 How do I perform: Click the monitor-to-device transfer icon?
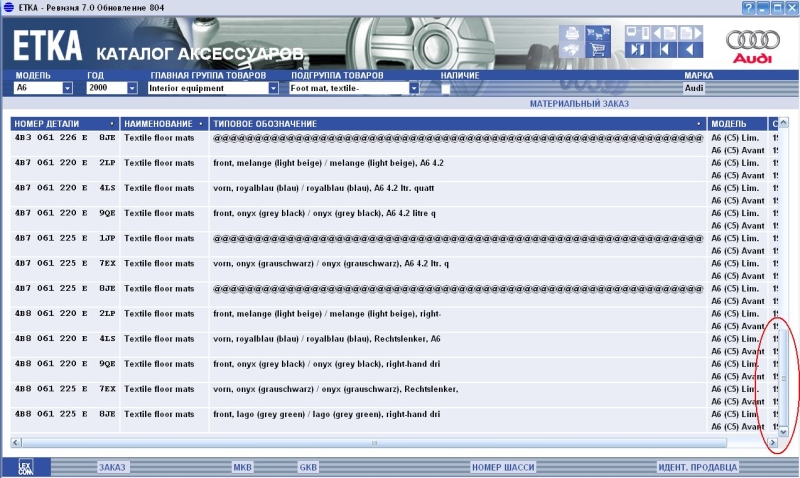pos(638,34)
